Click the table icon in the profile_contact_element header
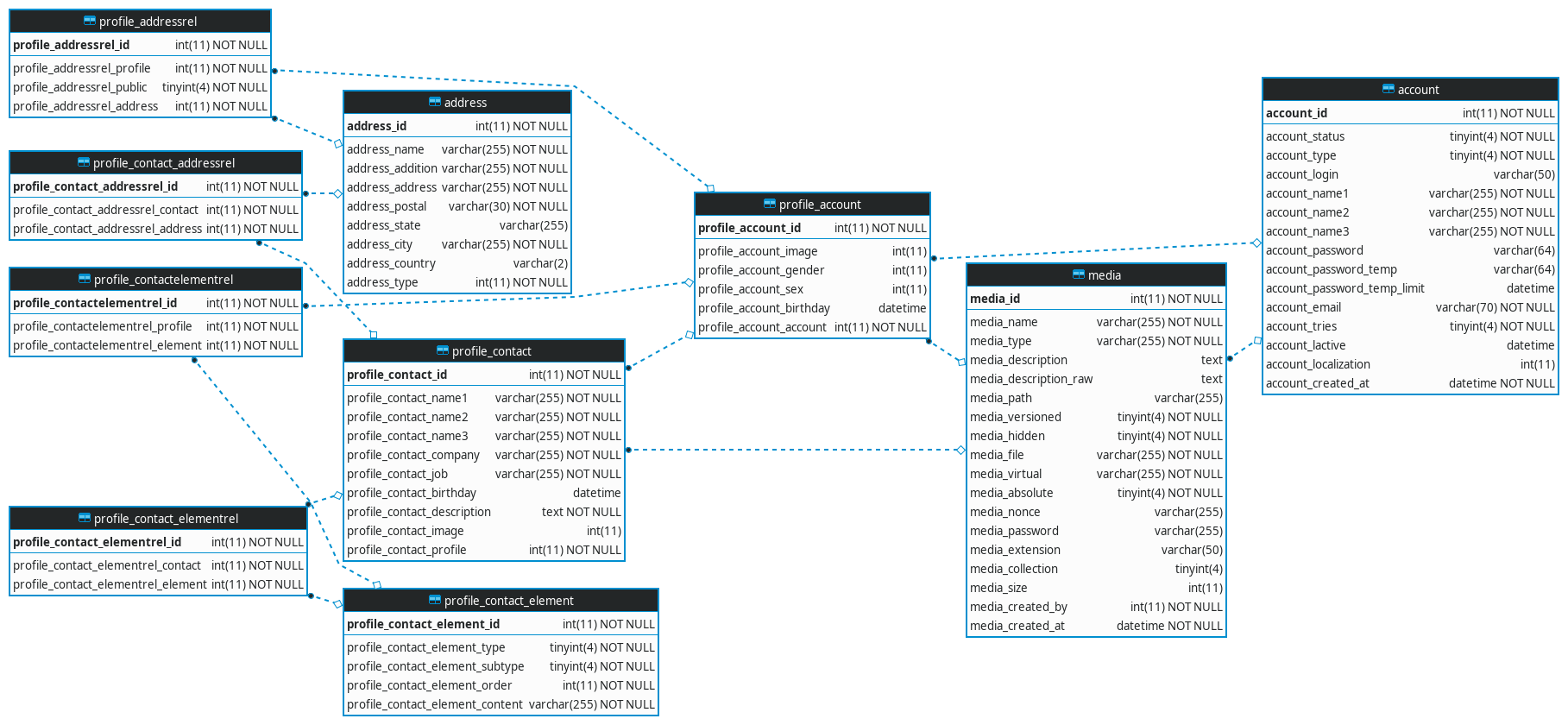The height and width of the screenshot is (725, 1568). 435,600
